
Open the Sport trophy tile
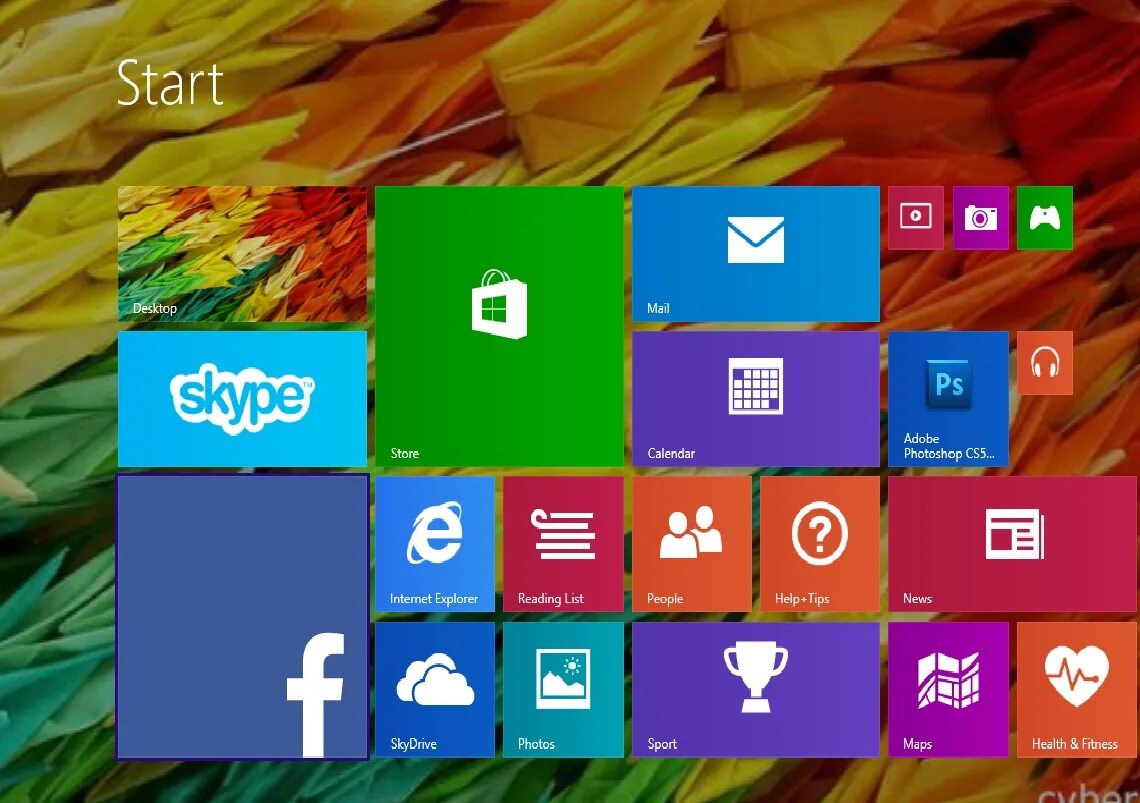756,690
